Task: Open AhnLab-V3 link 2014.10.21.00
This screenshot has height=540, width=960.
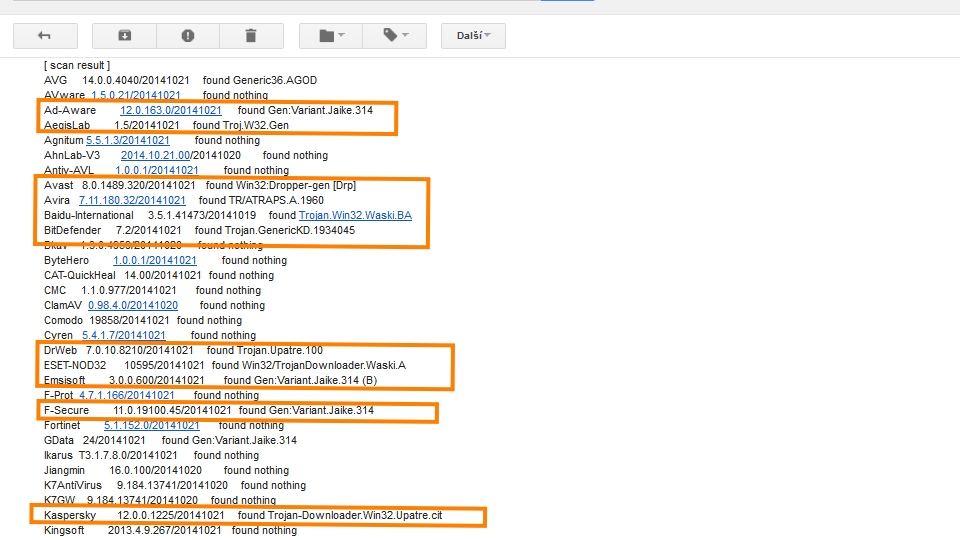Action: 155,155
